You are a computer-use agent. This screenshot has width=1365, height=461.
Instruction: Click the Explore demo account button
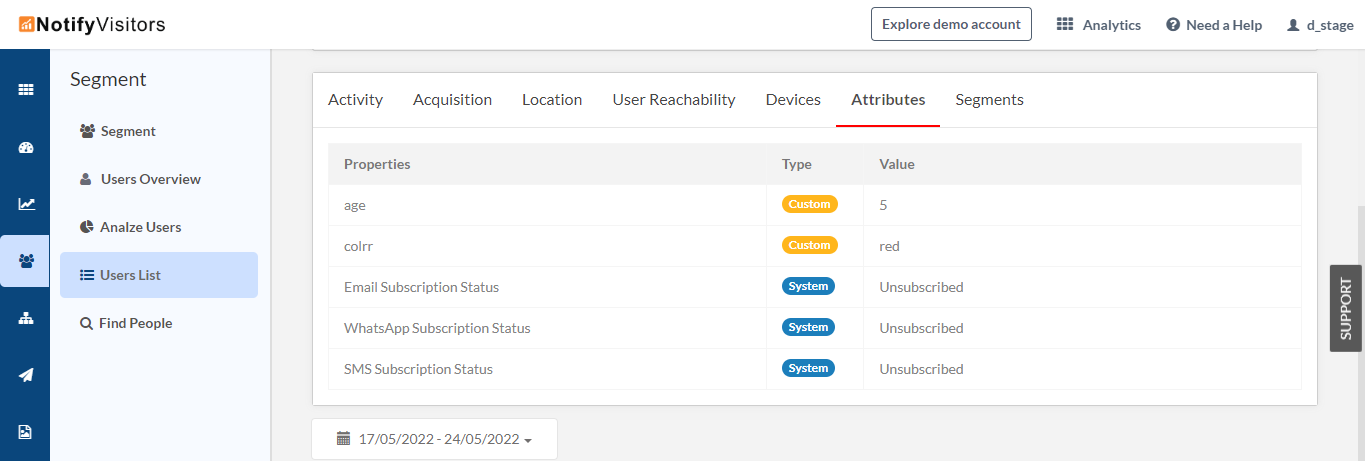[951, 24]
